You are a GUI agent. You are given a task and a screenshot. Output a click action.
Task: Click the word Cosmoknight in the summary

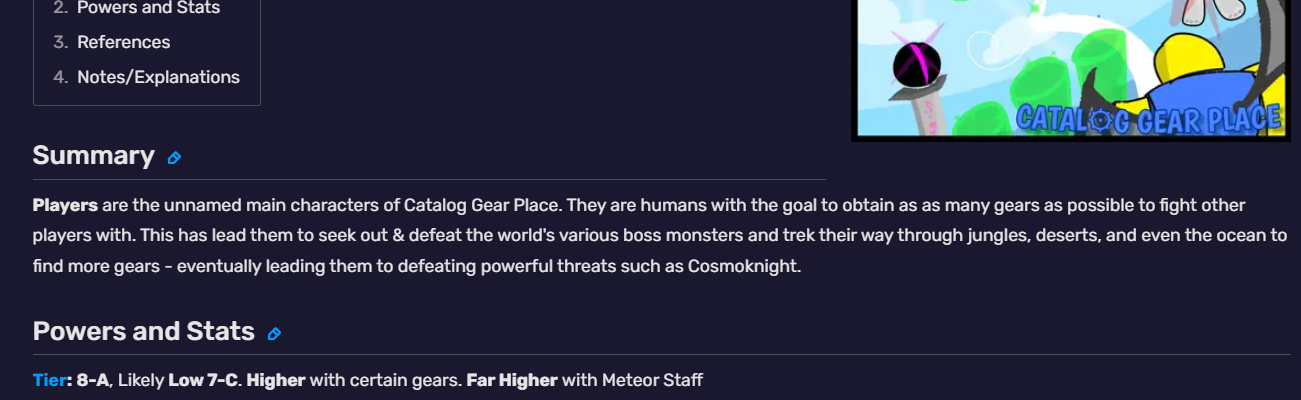pyautogui.click(x=743, y=267)
